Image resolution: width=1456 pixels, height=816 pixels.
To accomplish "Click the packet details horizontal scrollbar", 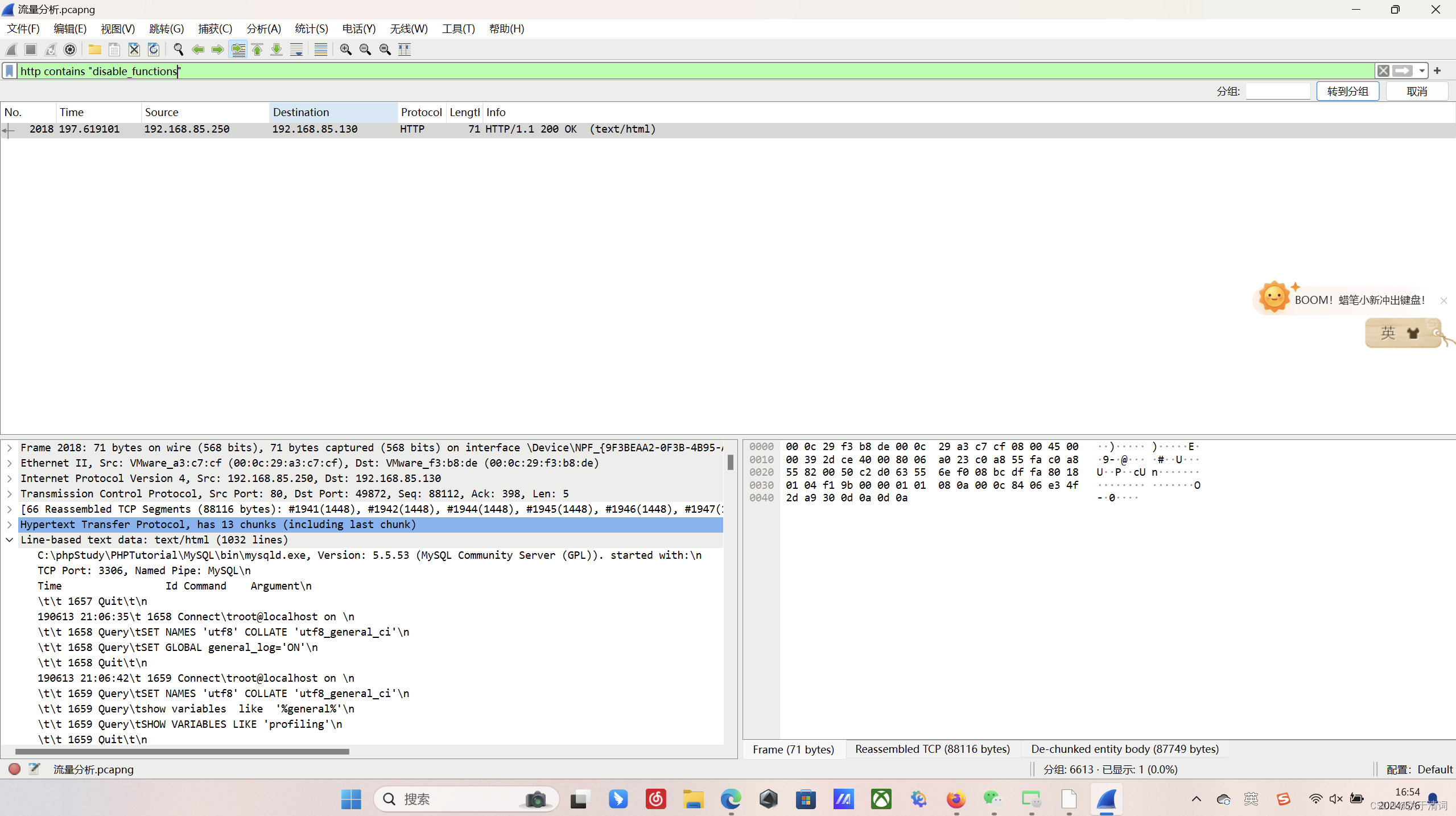I will point(182,752).
